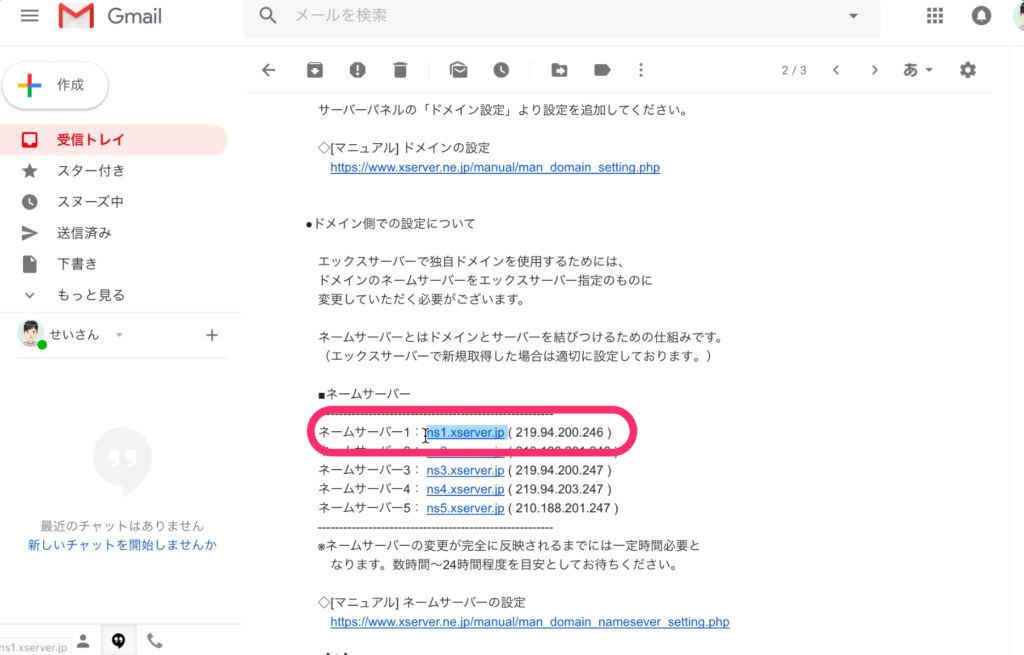
Task: Expand もっと見る in the sidebar
Action: 90,295
